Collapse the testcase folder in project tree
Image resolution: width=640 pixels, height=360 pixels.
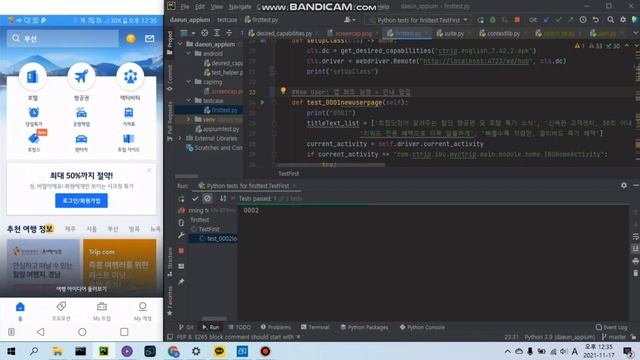(x=189, y=100)
